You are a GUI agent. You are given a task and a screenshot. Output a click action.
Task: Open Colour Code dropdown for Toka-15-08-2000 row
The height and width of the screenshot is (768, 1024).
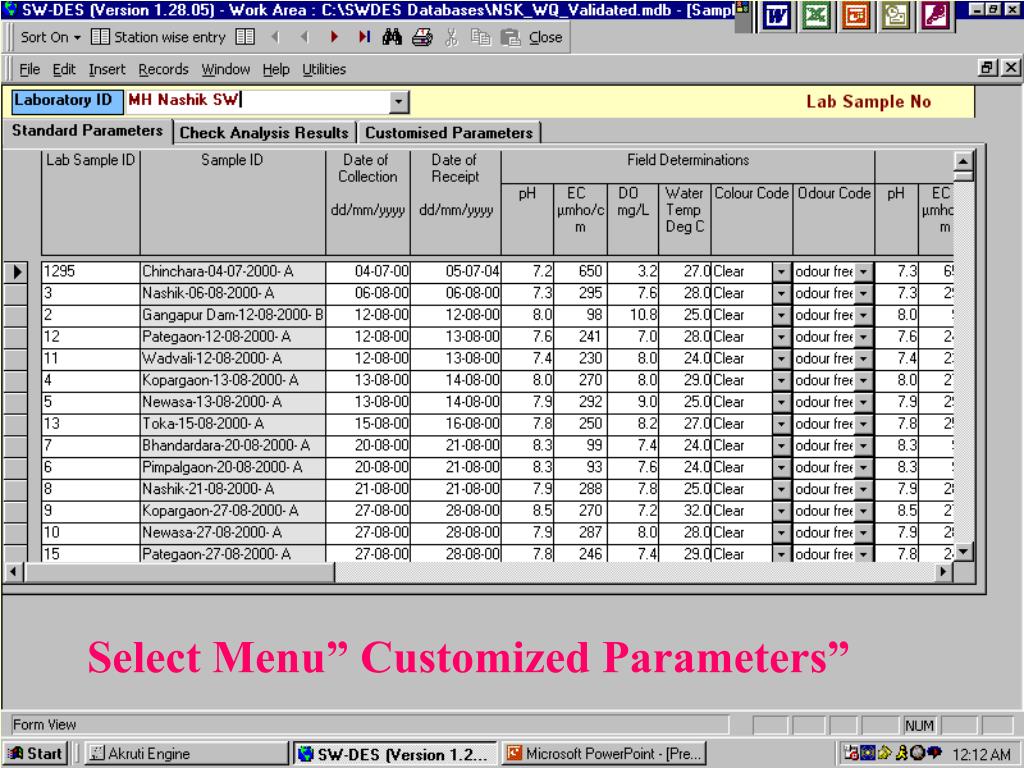781,424
